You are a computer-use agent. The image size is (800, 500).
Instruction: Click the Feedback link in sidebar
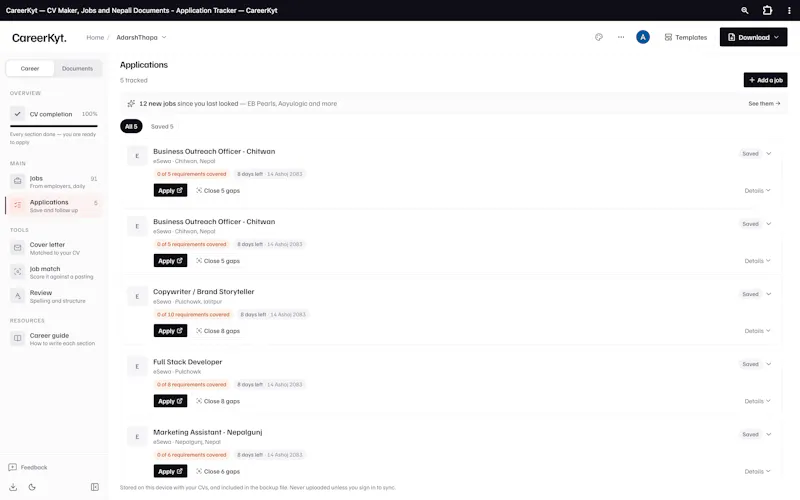tap(34, 467)
